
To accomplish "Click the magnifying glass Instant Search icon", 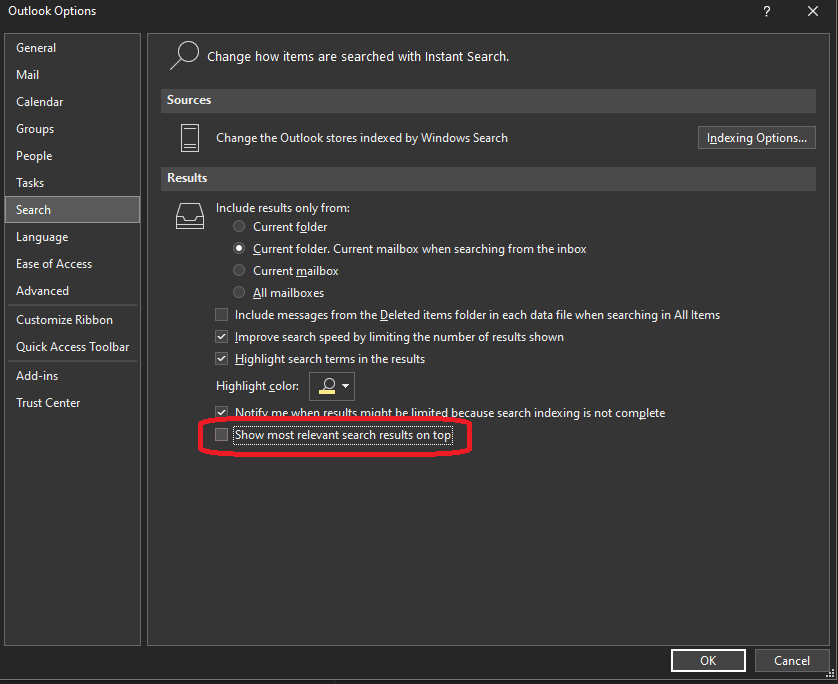I will 185,55.
